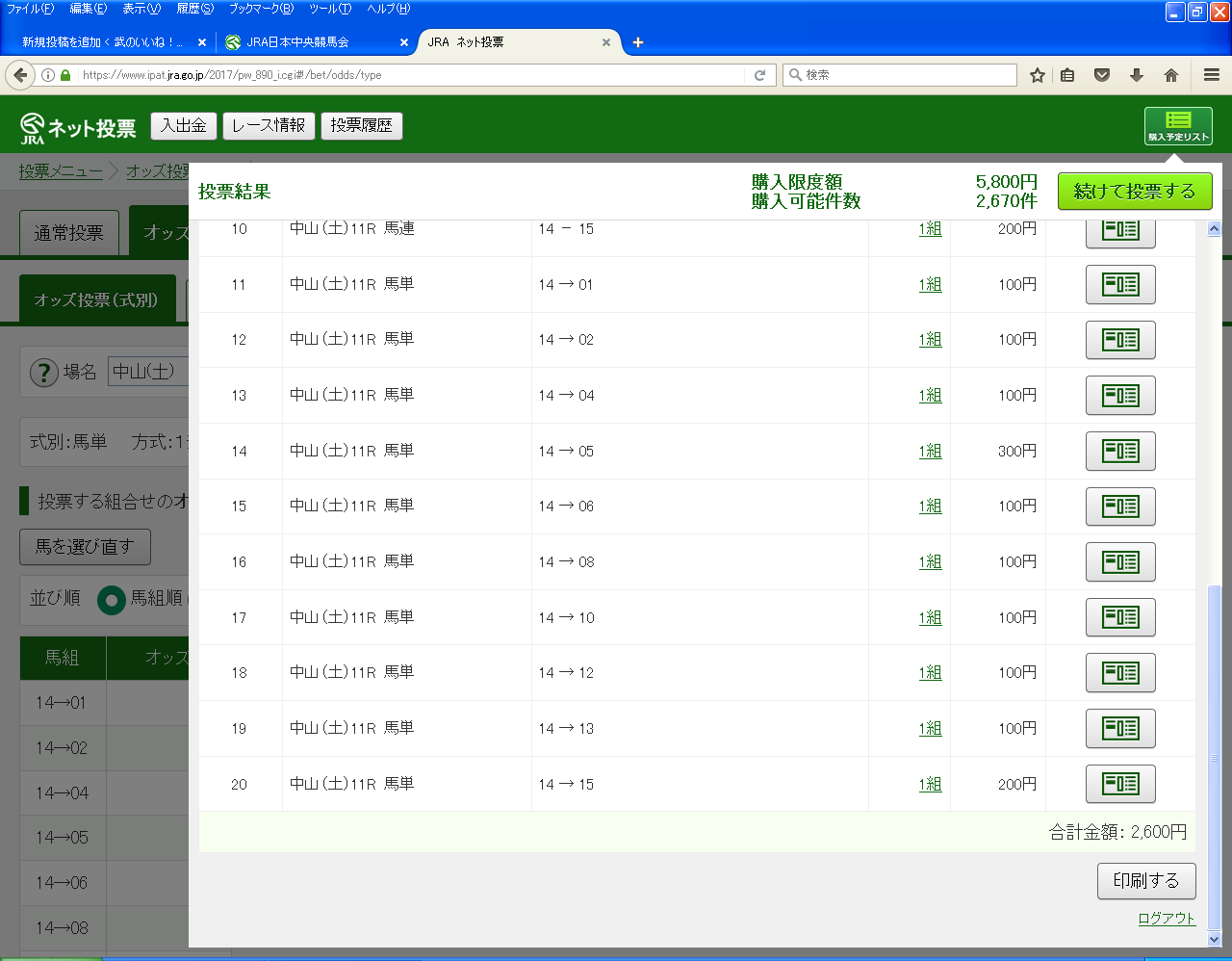This screenshot has height=961, width=1232.
Task: Bookmark this page with star icon
Action: (x=1038, y=75)
